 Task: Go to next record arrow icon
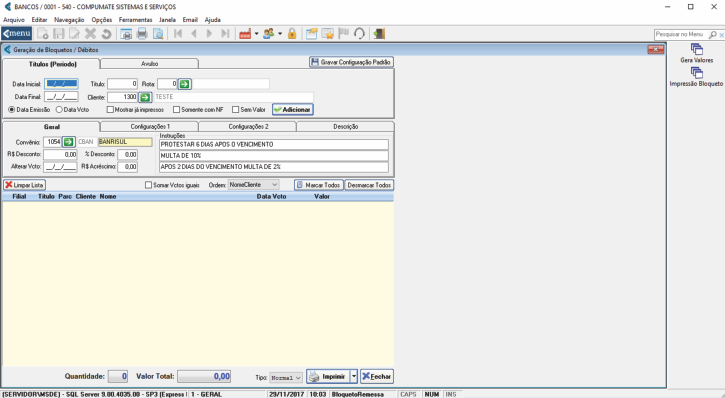click(x=209, y=33)
